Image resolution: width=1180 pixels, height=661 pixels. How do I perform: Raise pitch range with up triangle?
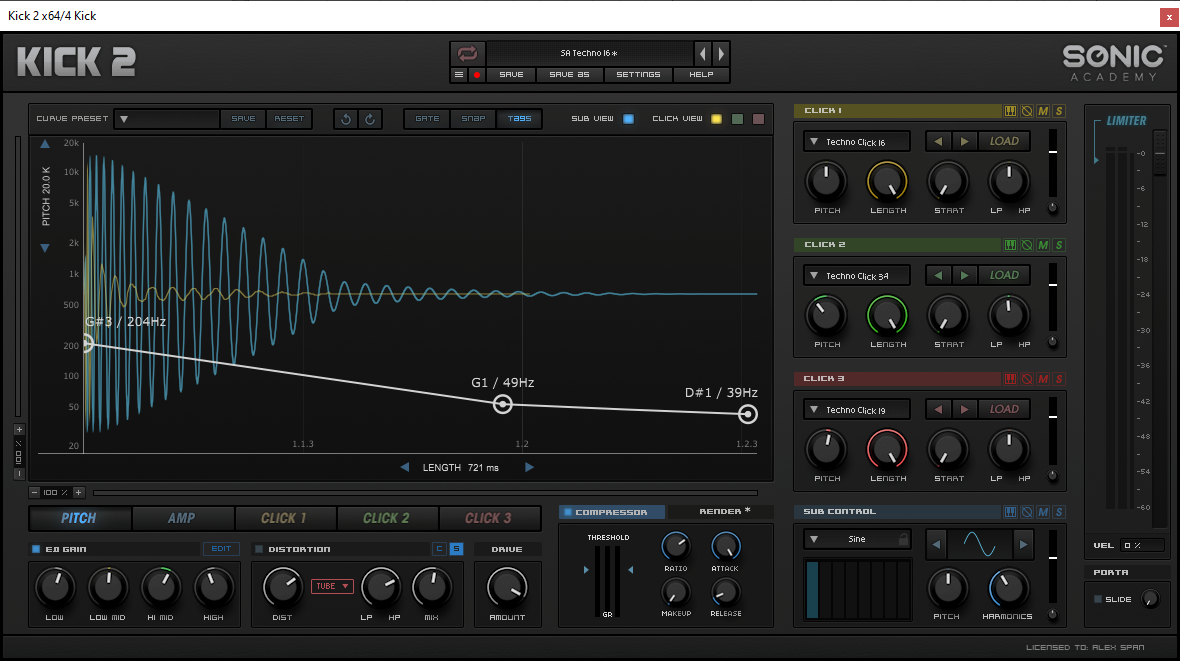pos(45,144)
